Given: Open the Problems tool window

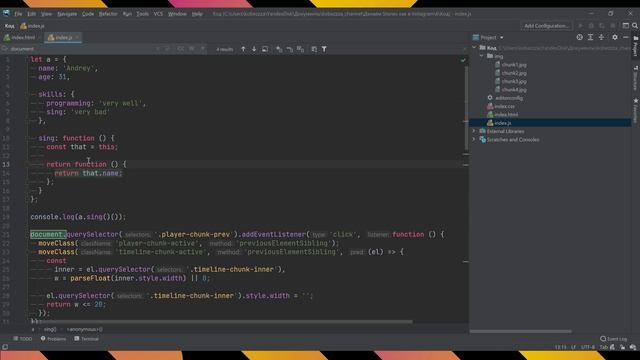Looking at the screenshot, I should click(x=53, y=339).
